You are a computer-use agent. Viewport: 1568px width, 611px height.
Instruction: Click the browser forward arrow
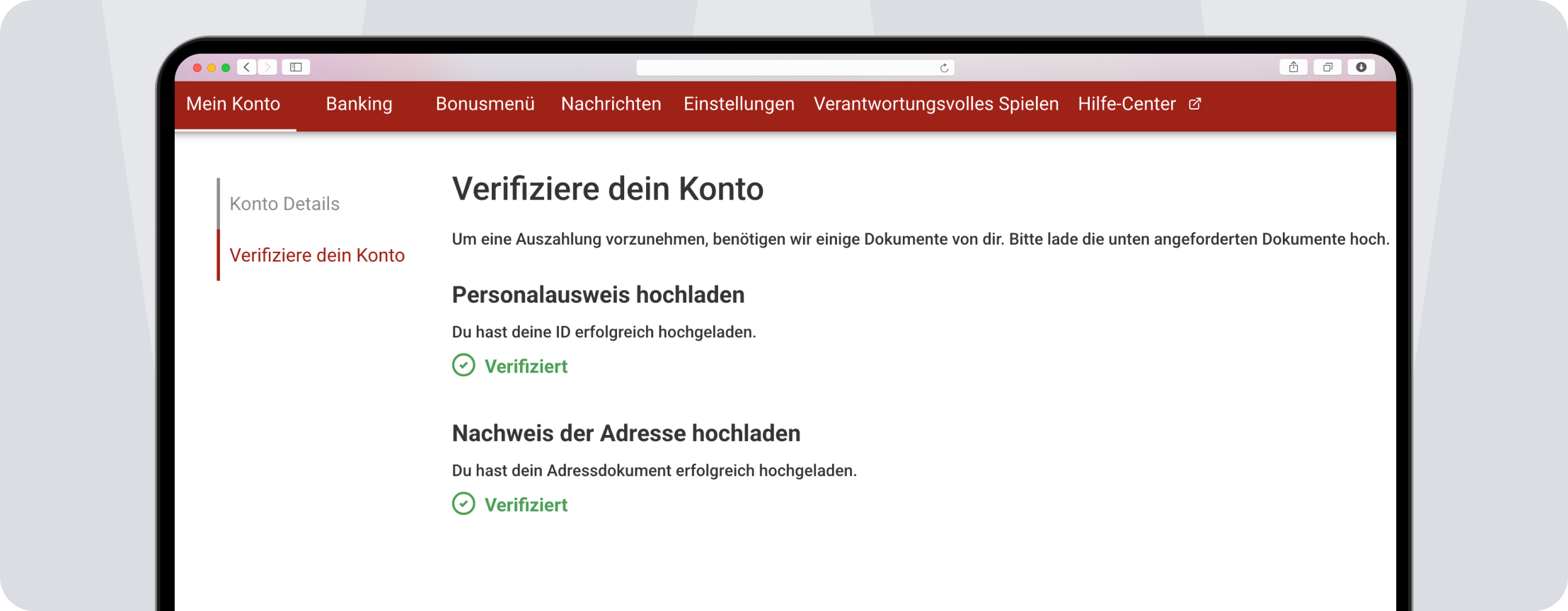pos(267,67)
